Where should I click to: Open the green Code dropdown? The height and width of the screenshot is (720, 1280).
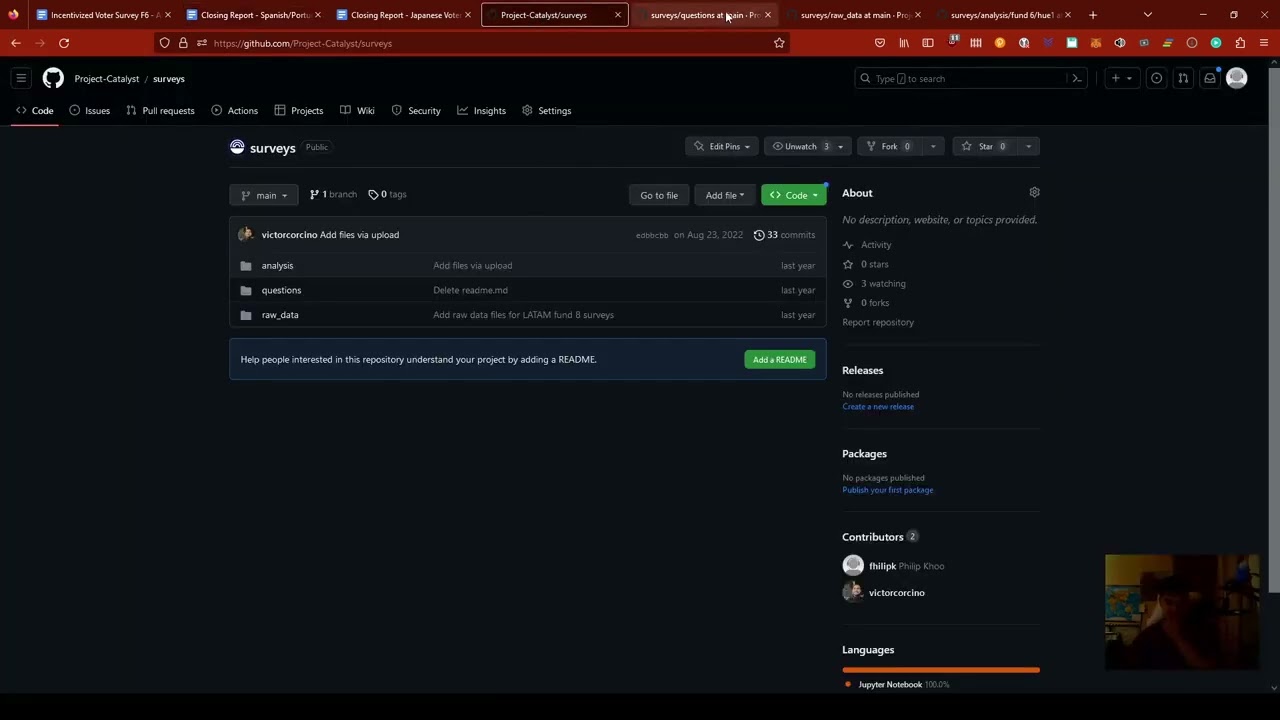(794, 195)
